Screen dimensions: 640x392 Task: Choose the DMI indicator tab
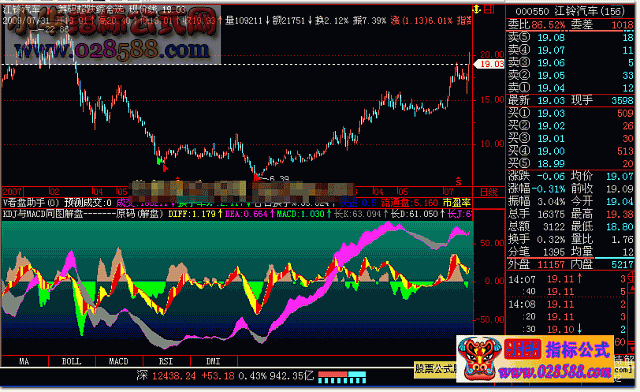point(213,361)
